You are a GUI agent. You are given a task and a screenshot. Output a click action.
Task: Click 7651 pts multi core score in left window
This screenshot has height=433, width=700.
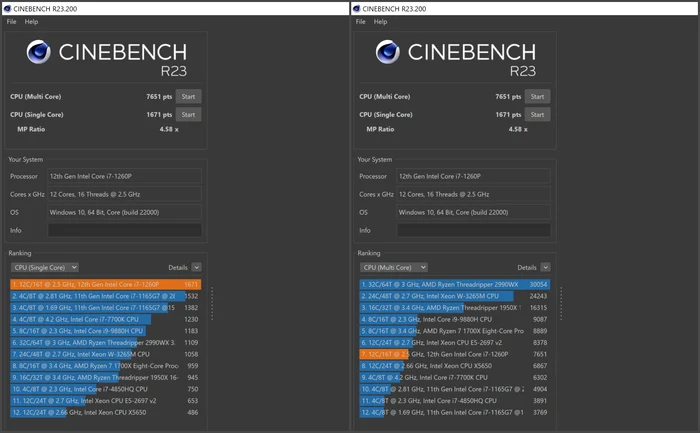[159, 96]
